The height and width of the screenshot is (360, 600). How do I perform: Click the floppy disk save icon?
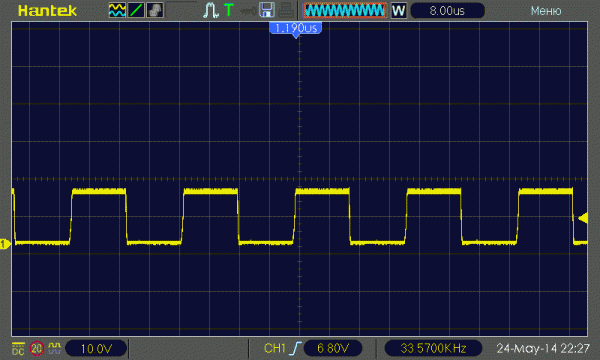267,10
